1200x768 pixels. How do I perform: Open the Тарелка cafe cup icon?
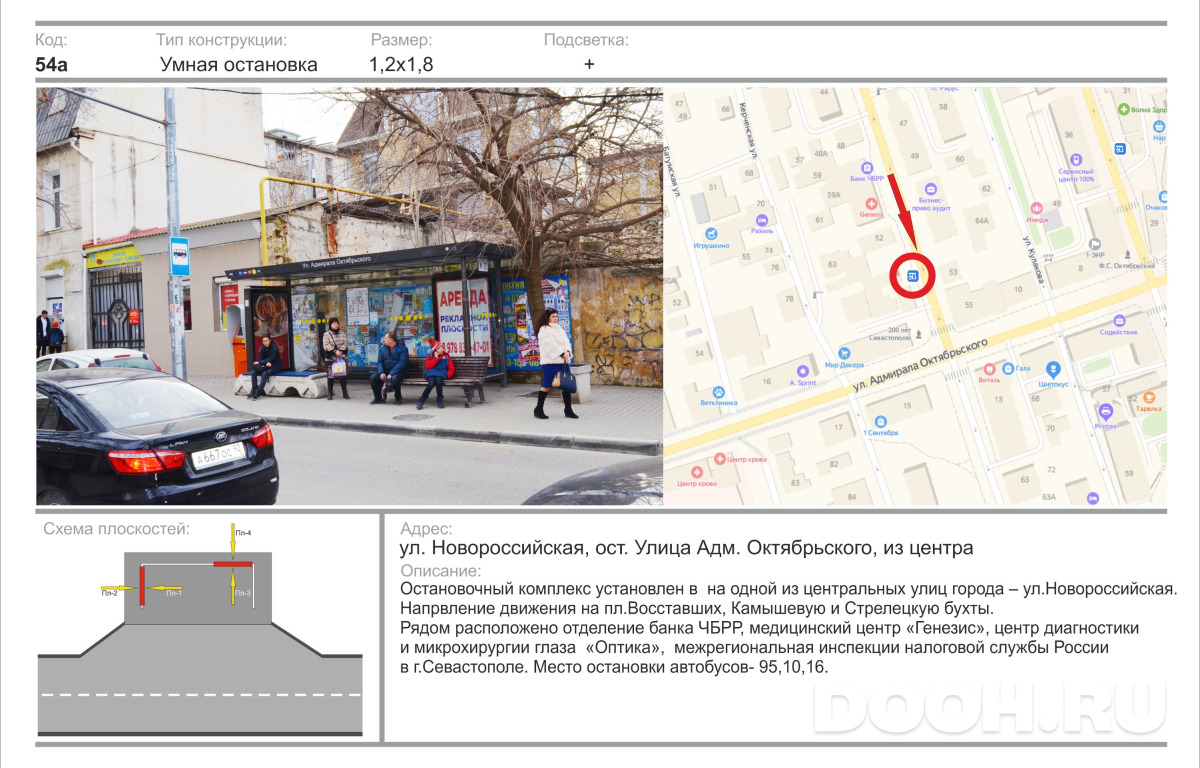click(x=1150, y=397)
